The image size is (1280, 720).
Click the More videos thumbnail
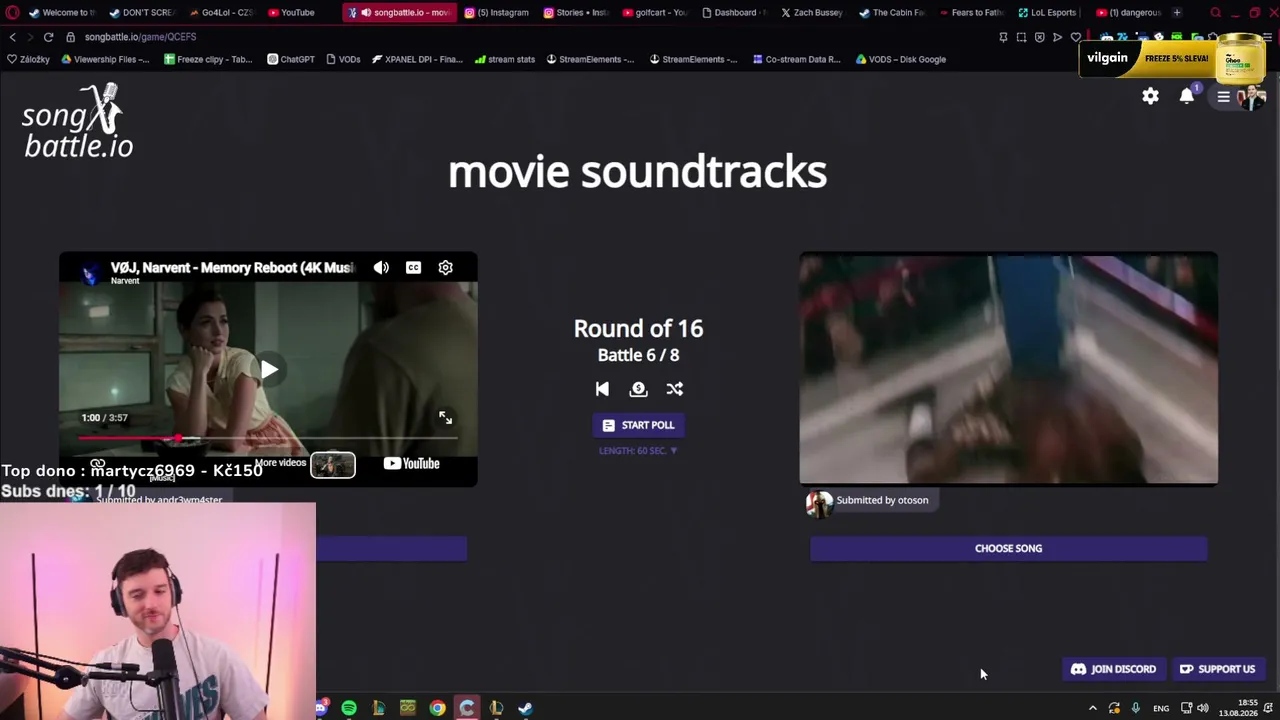coord(332,465)
